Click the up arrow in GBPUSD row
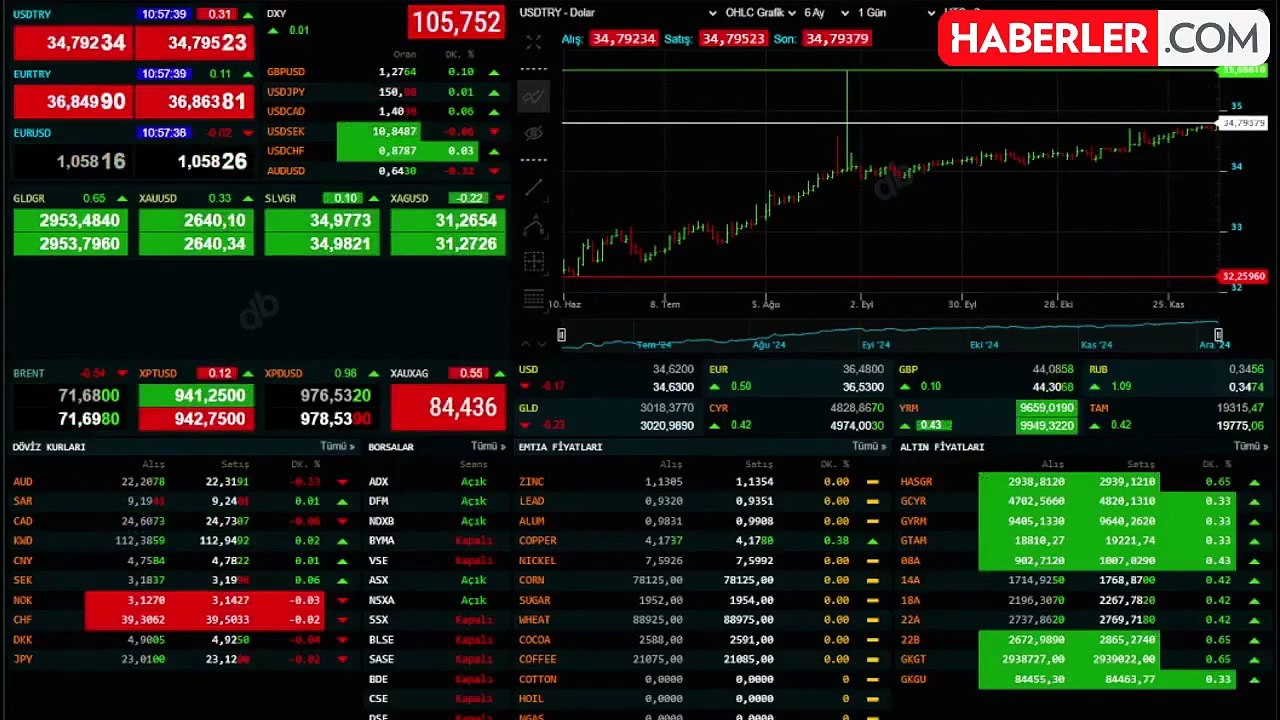Viewport: 1280px width, 720px height. tap(493, 72)
